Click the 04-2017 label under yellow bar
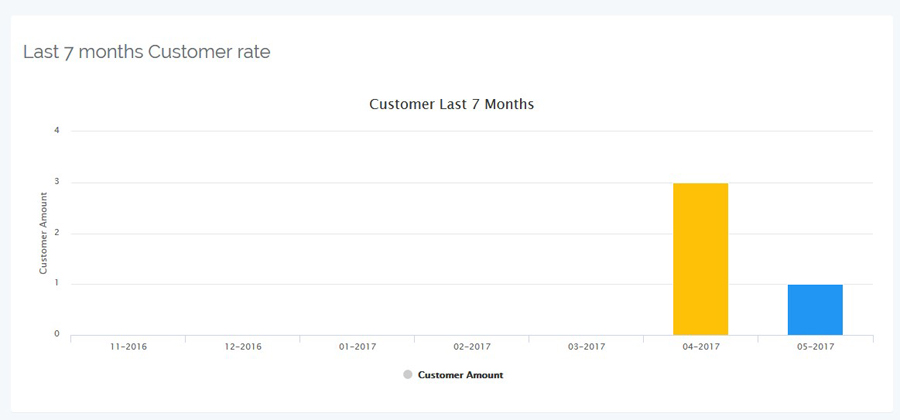Viewport: 900px width, 420px height. coord(701,347)
